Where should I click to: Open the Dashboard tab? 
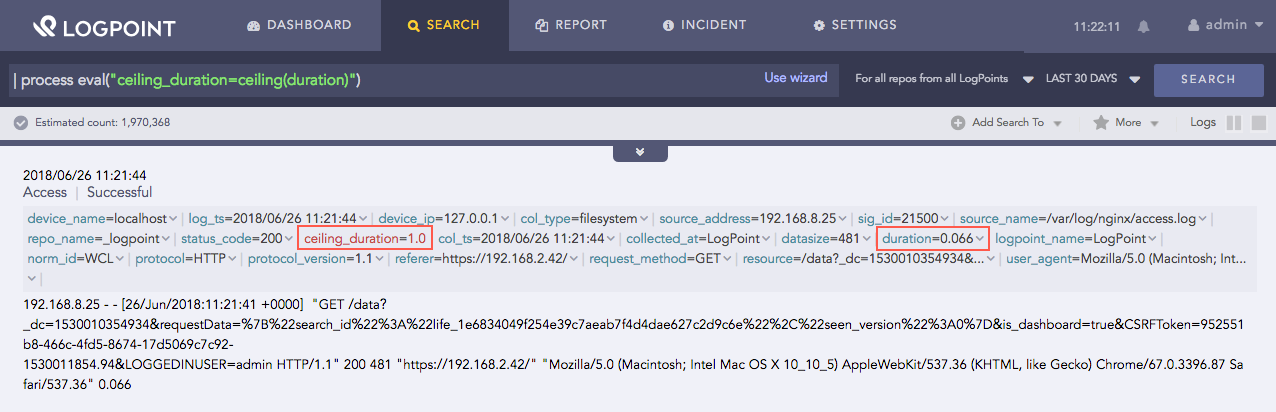click(x=299, y=25)
